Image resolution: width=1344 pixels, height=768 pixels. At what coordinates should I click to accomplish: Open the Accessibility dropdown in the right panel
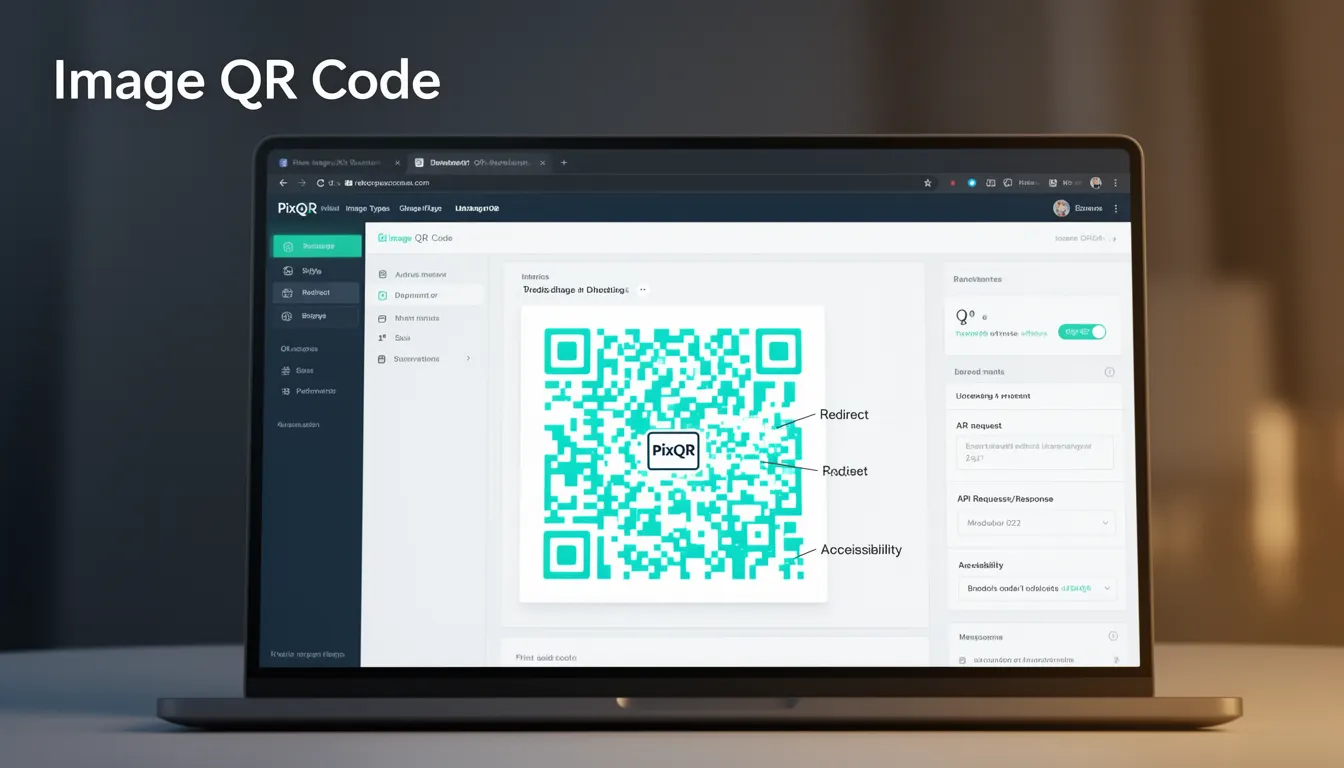1037,588
